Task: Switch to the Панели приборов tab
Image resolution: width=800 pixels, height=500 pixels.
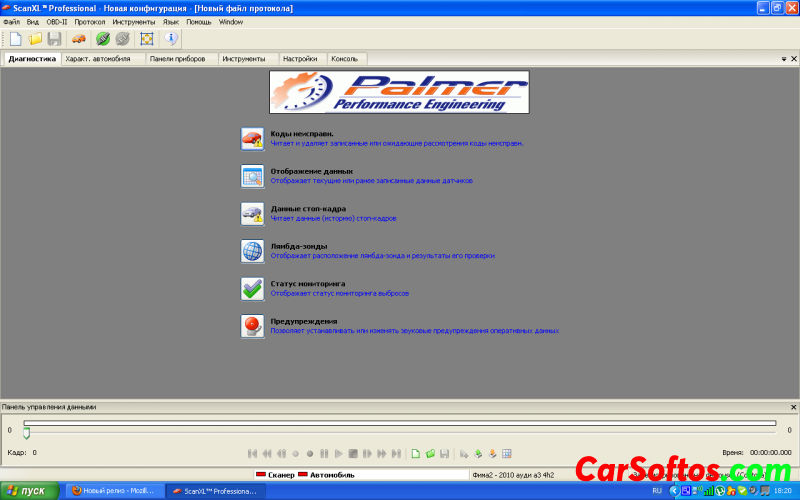Action: (x=176, y=59)
